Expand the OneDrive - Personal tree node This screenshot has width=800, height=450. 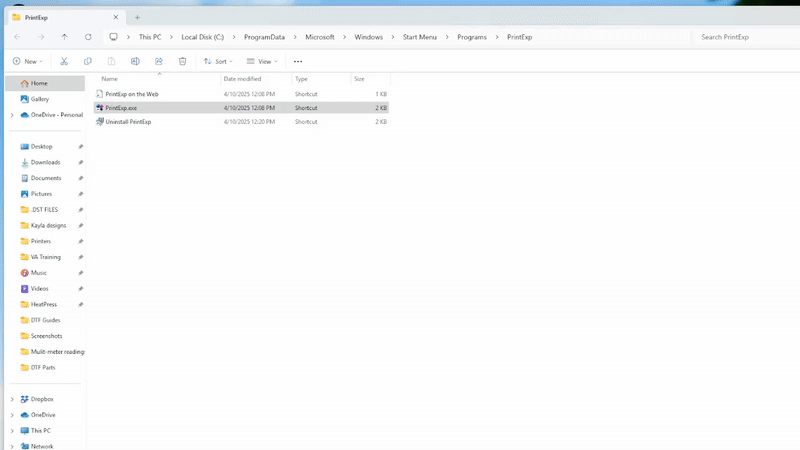12,115
